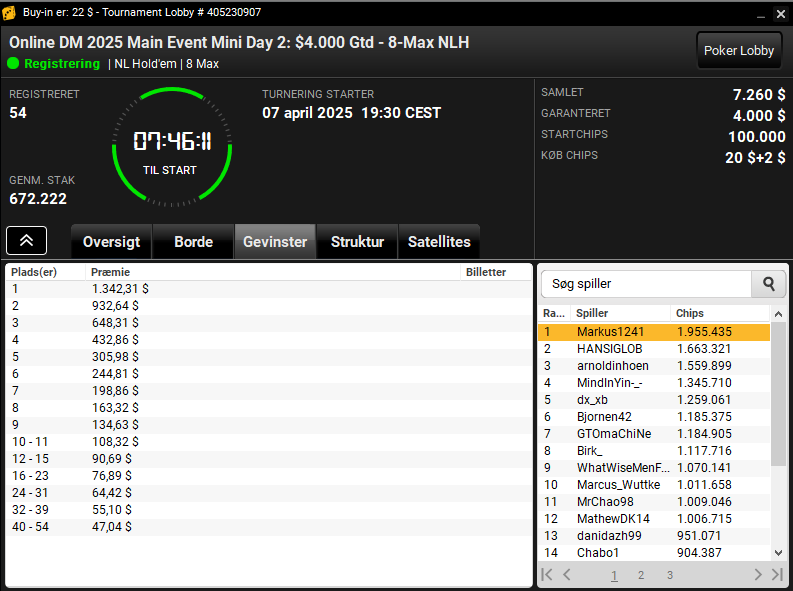Click the poker app logo icon
This screenshot has width=793, height=591.
pos(9,13)
